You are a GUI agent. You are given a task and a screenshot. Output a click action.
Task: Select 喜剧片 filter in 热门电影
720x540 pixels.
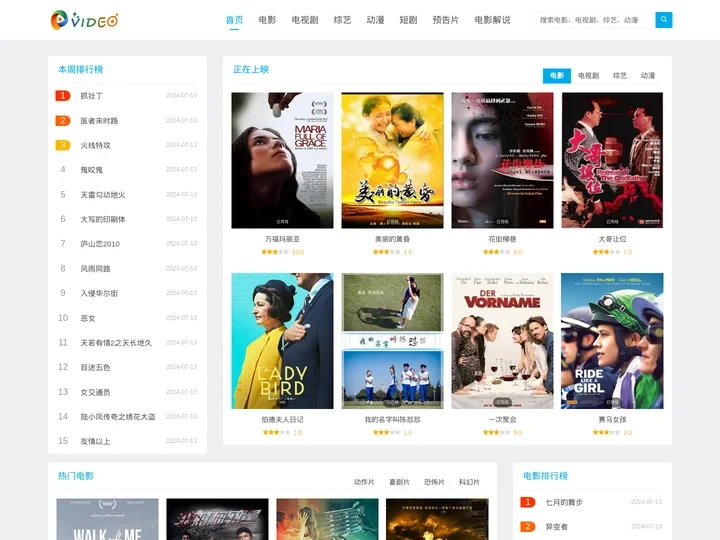pyautogui.click(x=399, y=482)
